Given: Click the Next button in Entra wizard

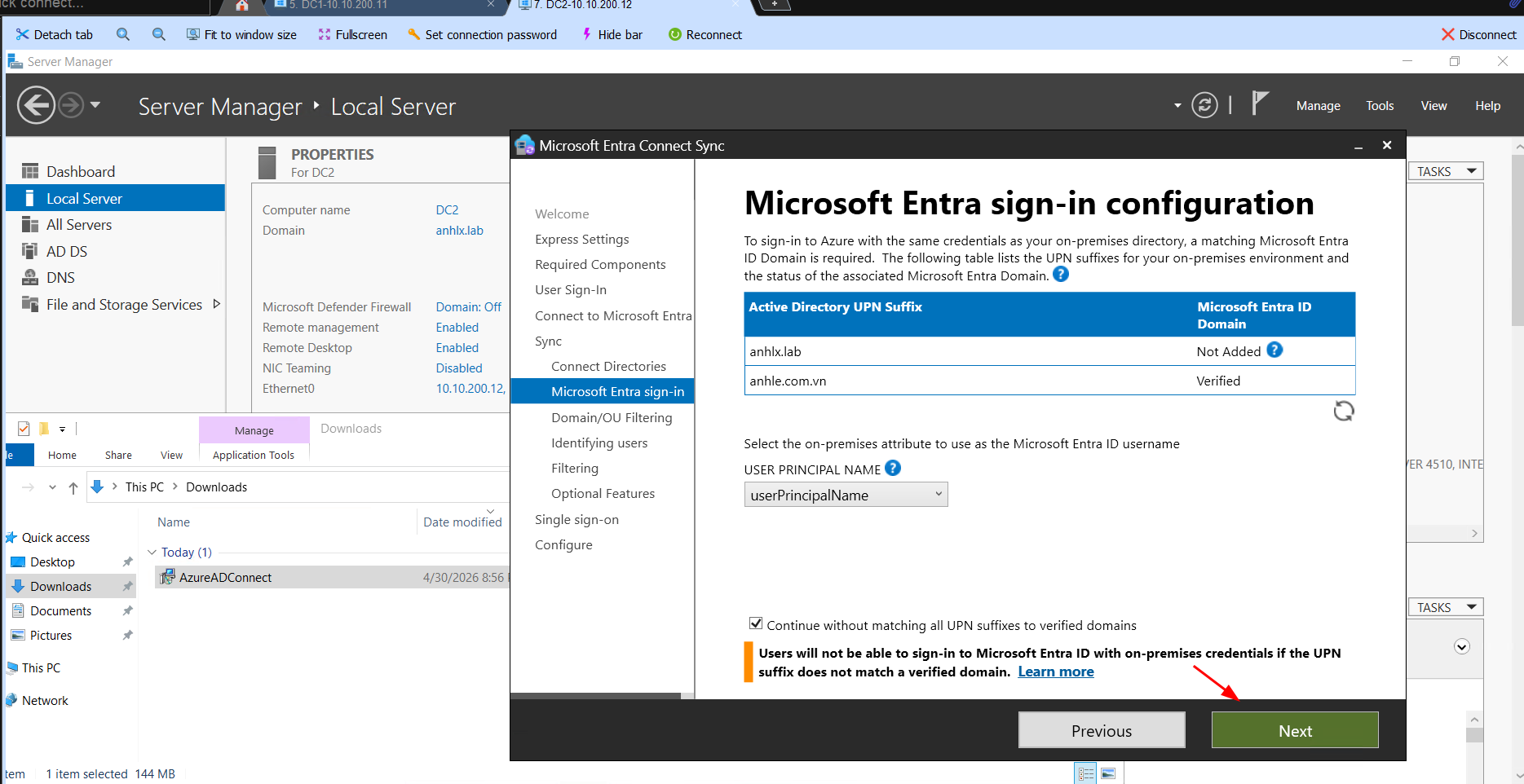Looking at the screenshot, I should [1295, 730].
